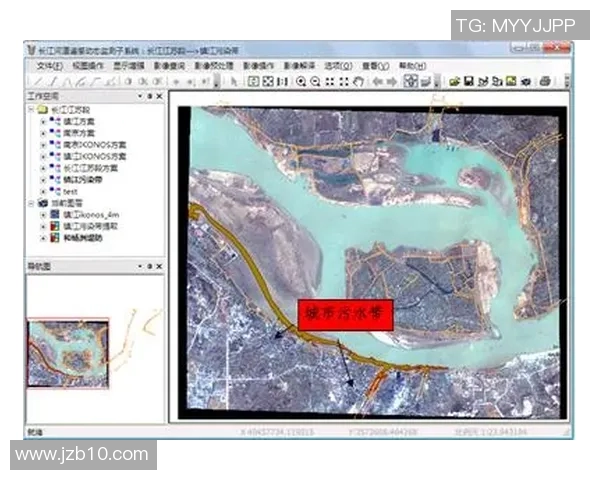Collapse the 当前图层 group node

(31, 203)
